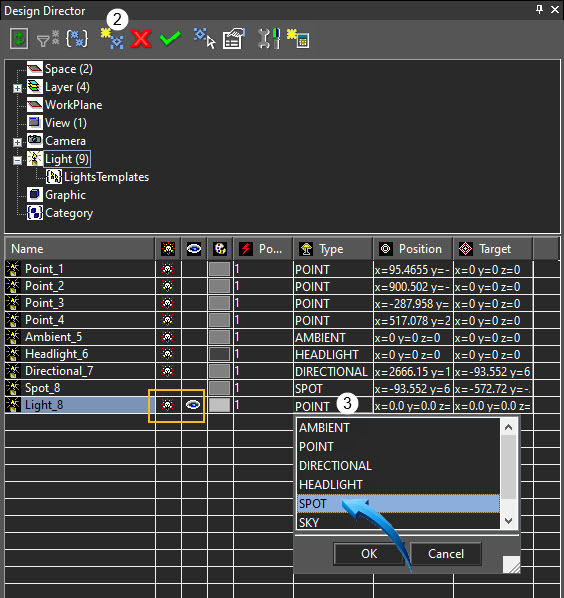Select SPOT in the type list
Screen dimensions: 564x598
pos(398,503)
